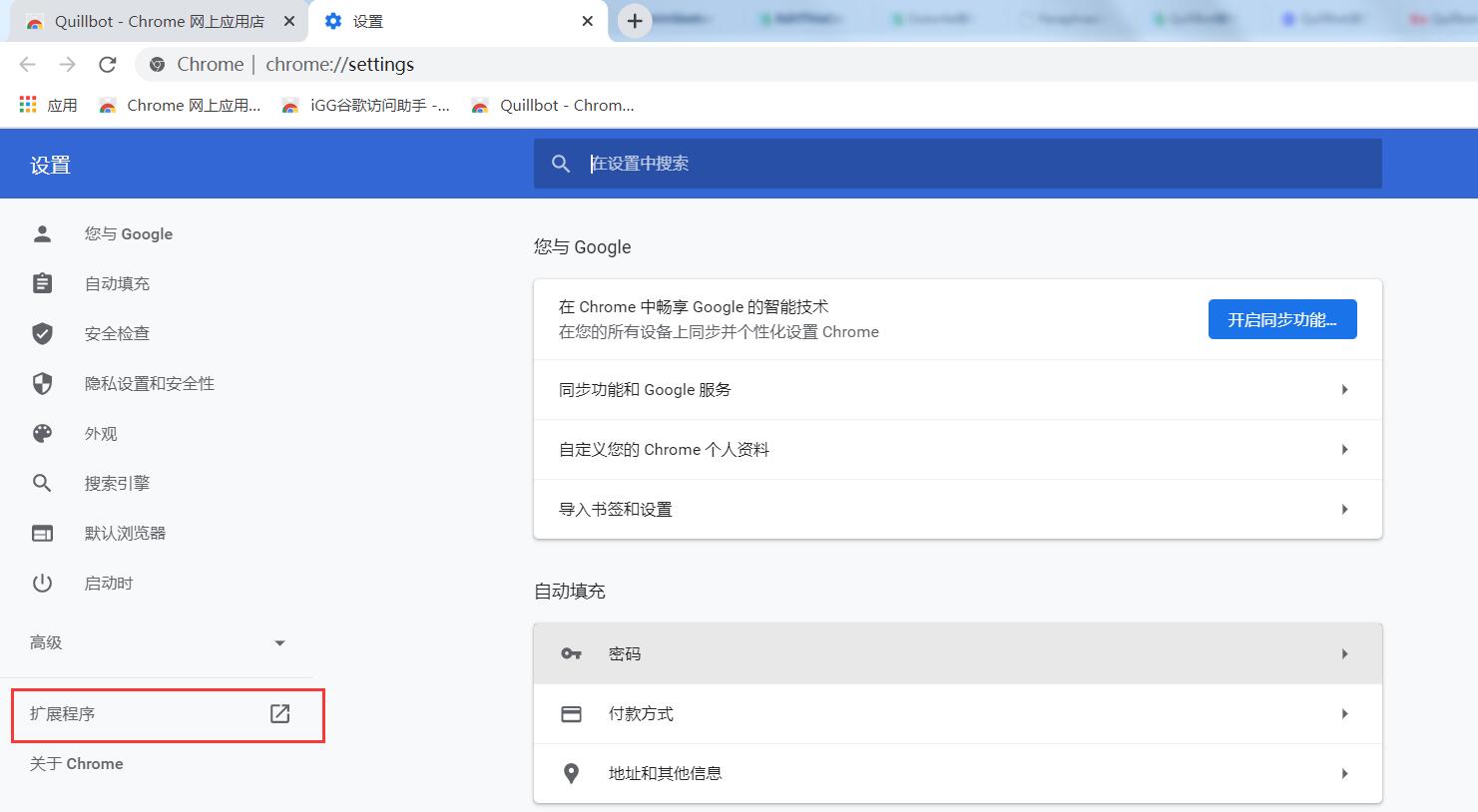Open 启动时 in the sidebar
The height and width of the screenshot is (812, 1478).
coord(109,583)
